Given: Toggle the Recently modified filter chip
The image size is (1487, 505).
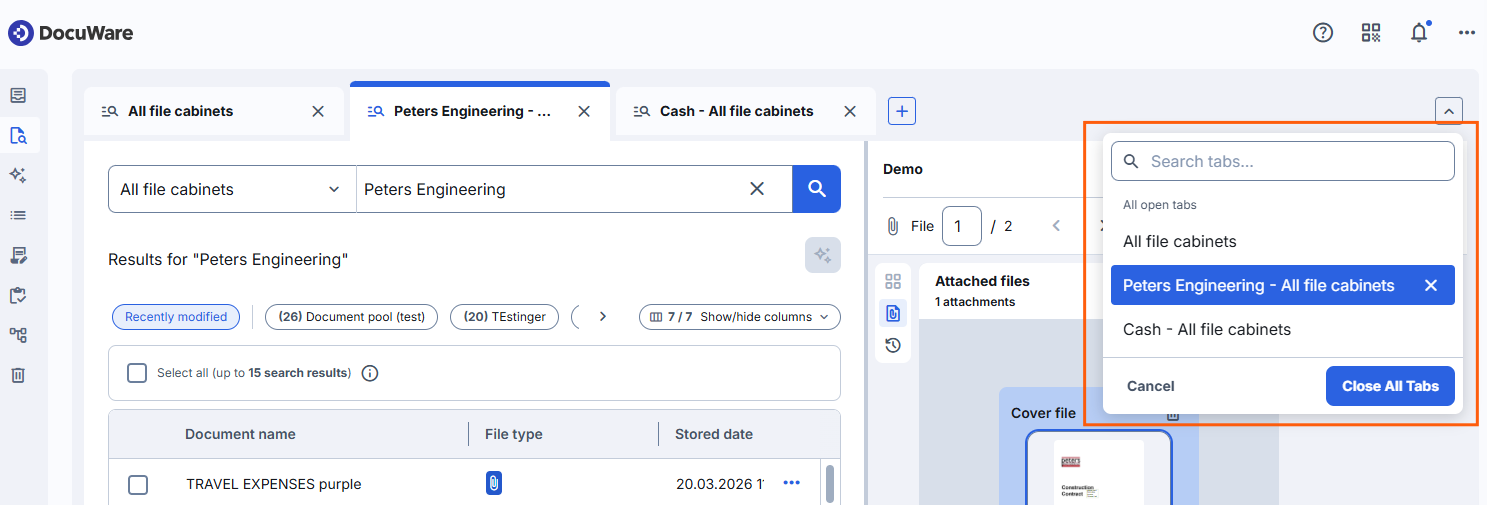Looking at the screenshot, I should click(x=176, y=317).
